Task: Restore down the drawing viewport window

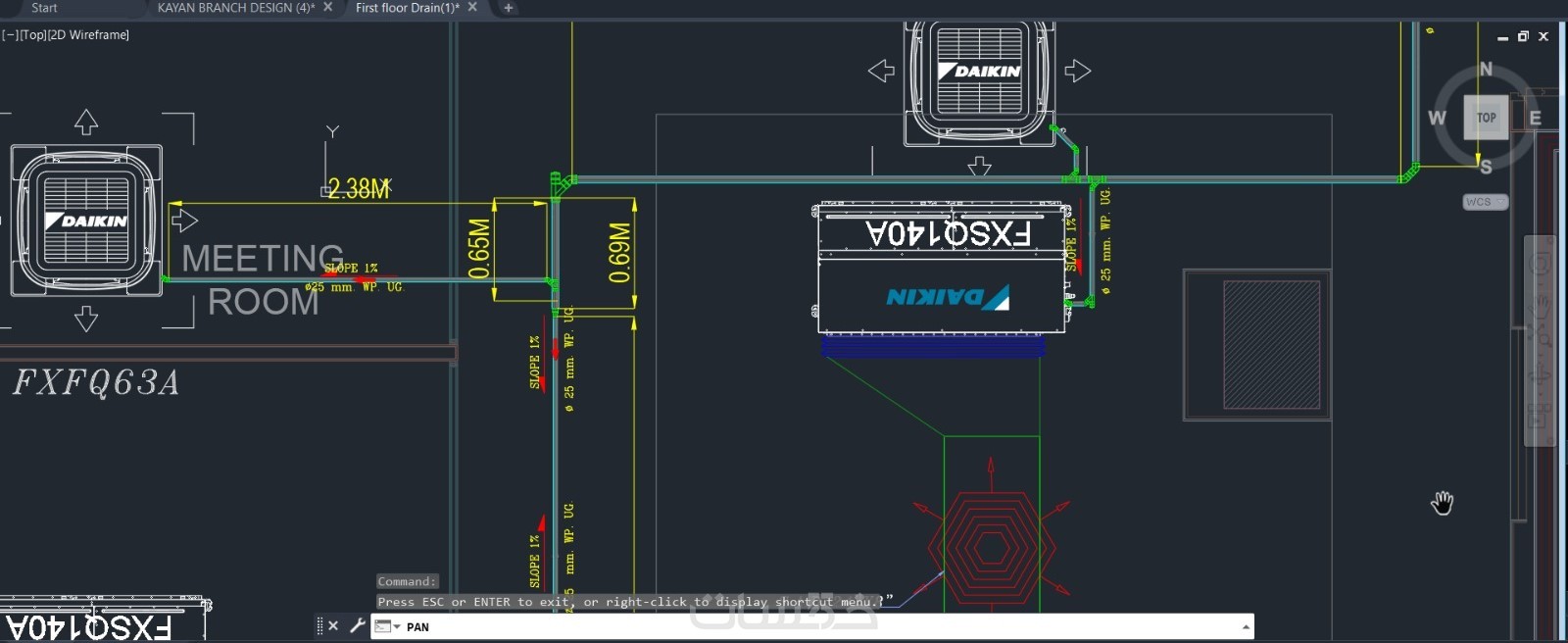Action: 1523,36
